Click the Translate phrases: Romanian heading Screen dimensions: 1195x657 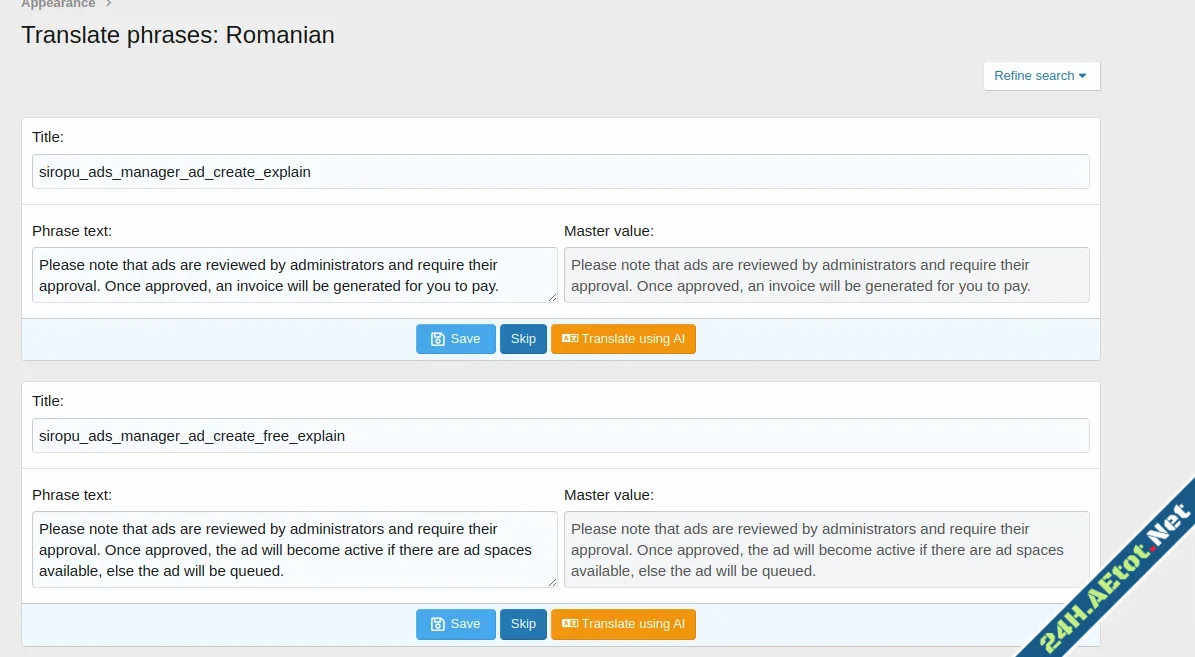tap(178, 35)
